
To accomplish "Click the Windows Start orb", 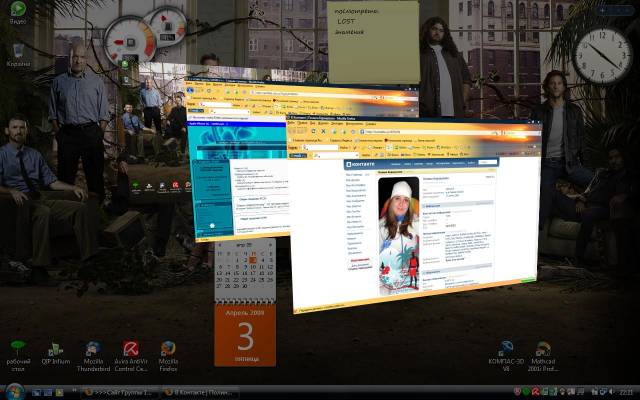I will pyautogui.click(x=15, y=392).
